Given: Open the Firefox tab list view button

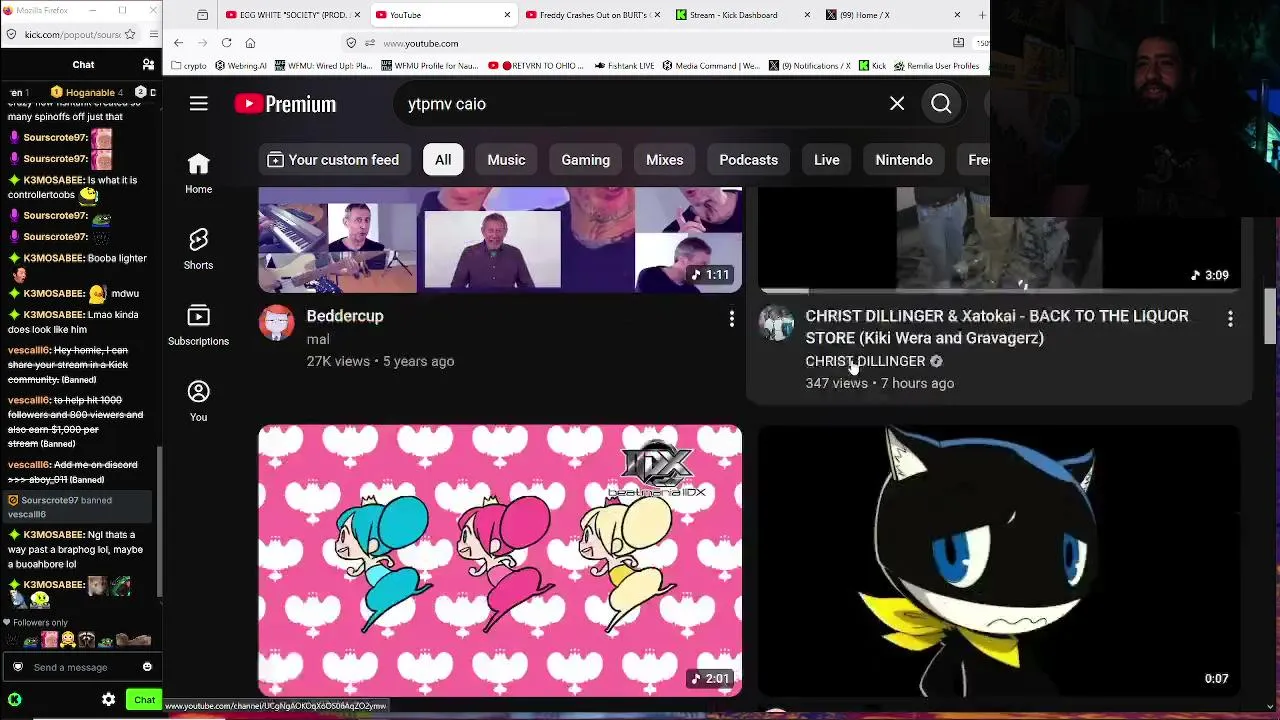Looking at the screenshot, I should [x=202, y=15].
